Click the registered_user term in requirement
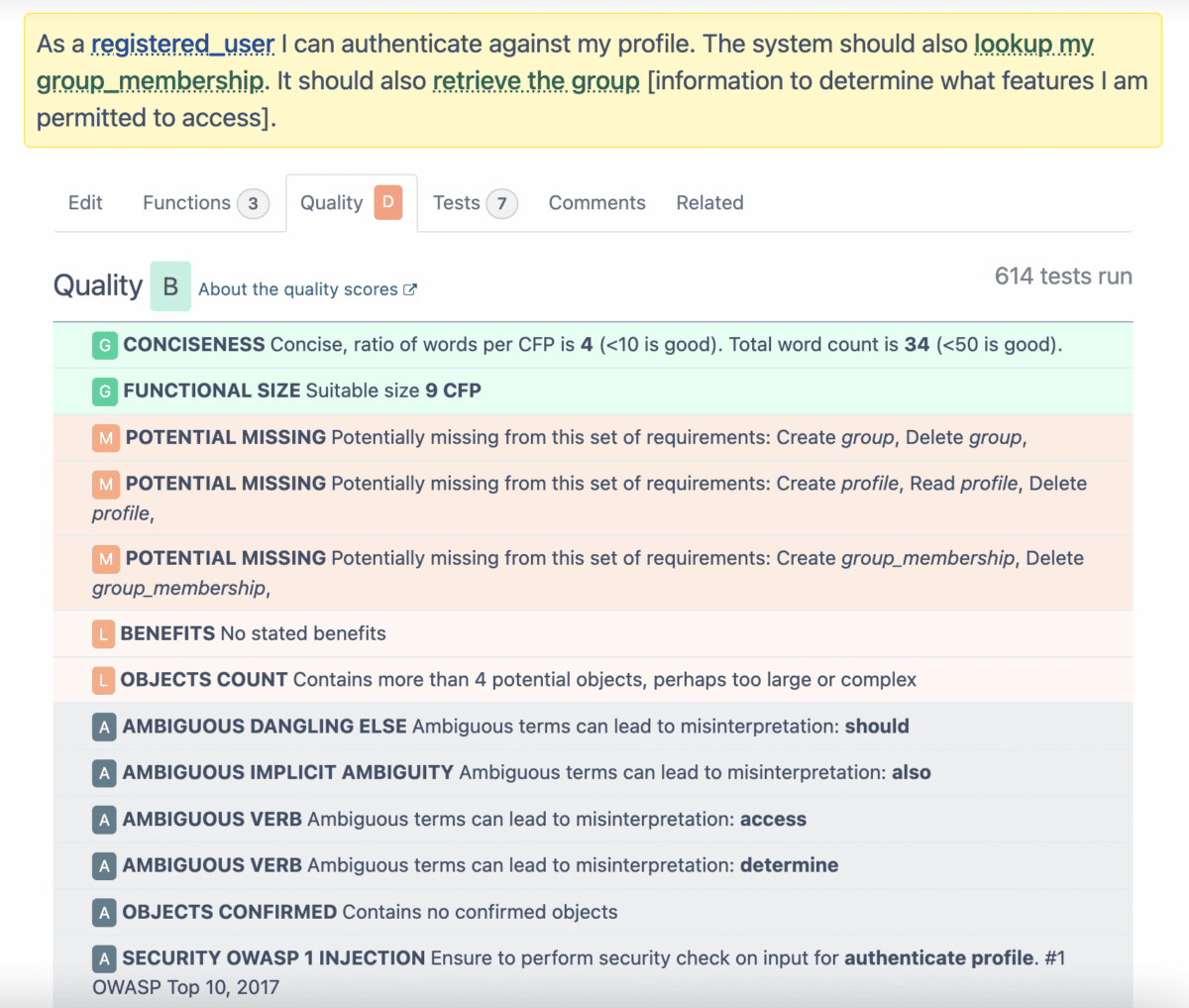The height and width of the screenshot is (1008, 1189). (182, 45)
